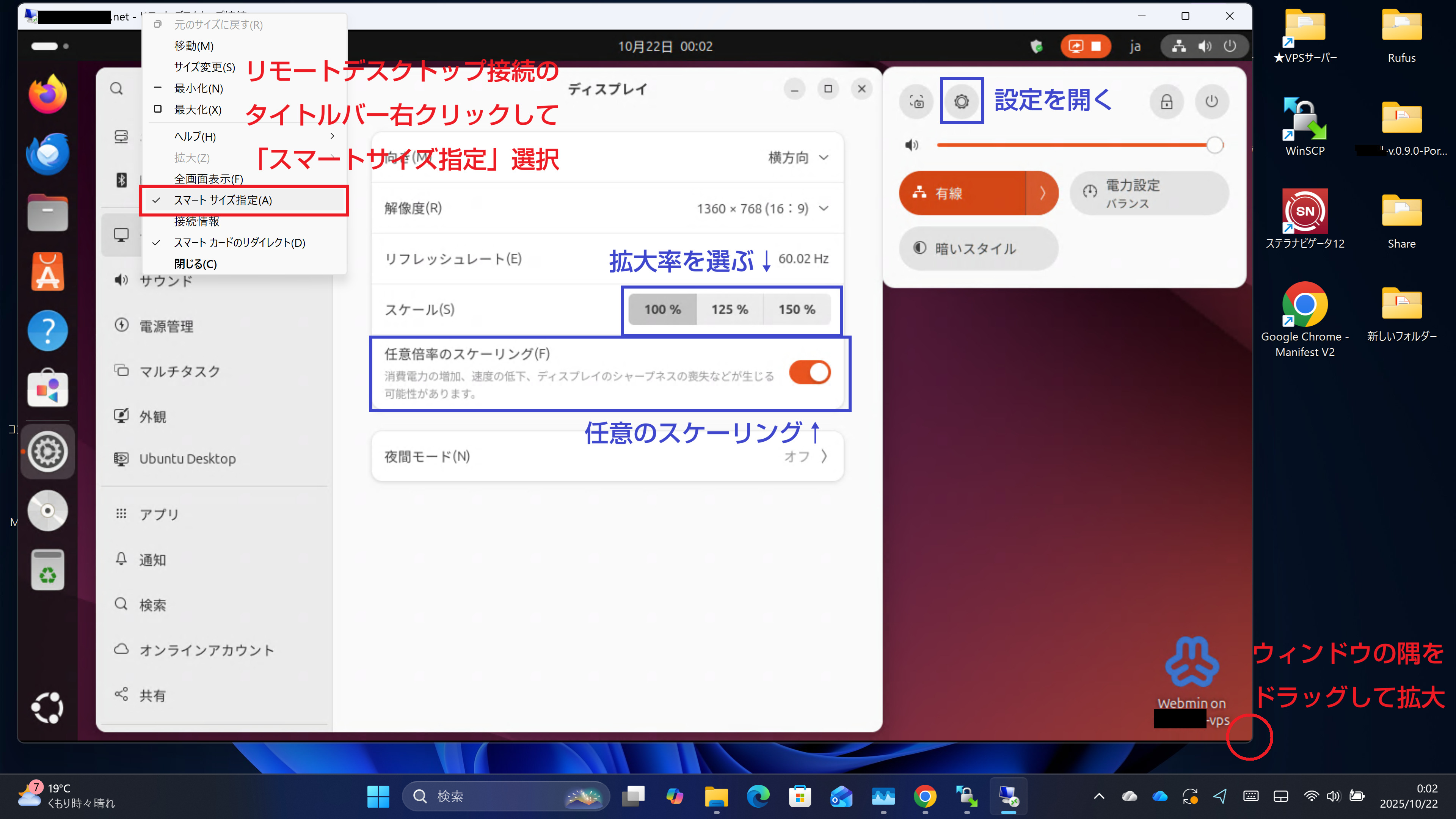Click the volume slider handle
Screen dimensions: 1456x819
(x=1214, y=145)
